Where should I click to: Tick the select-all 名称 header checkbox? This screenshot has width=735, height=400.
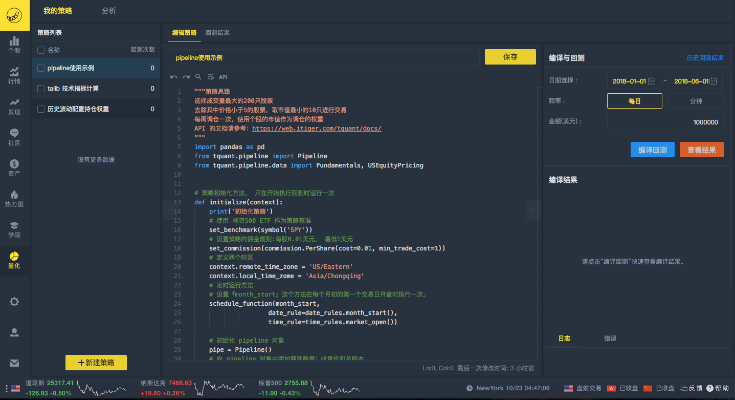pos(40,49)
